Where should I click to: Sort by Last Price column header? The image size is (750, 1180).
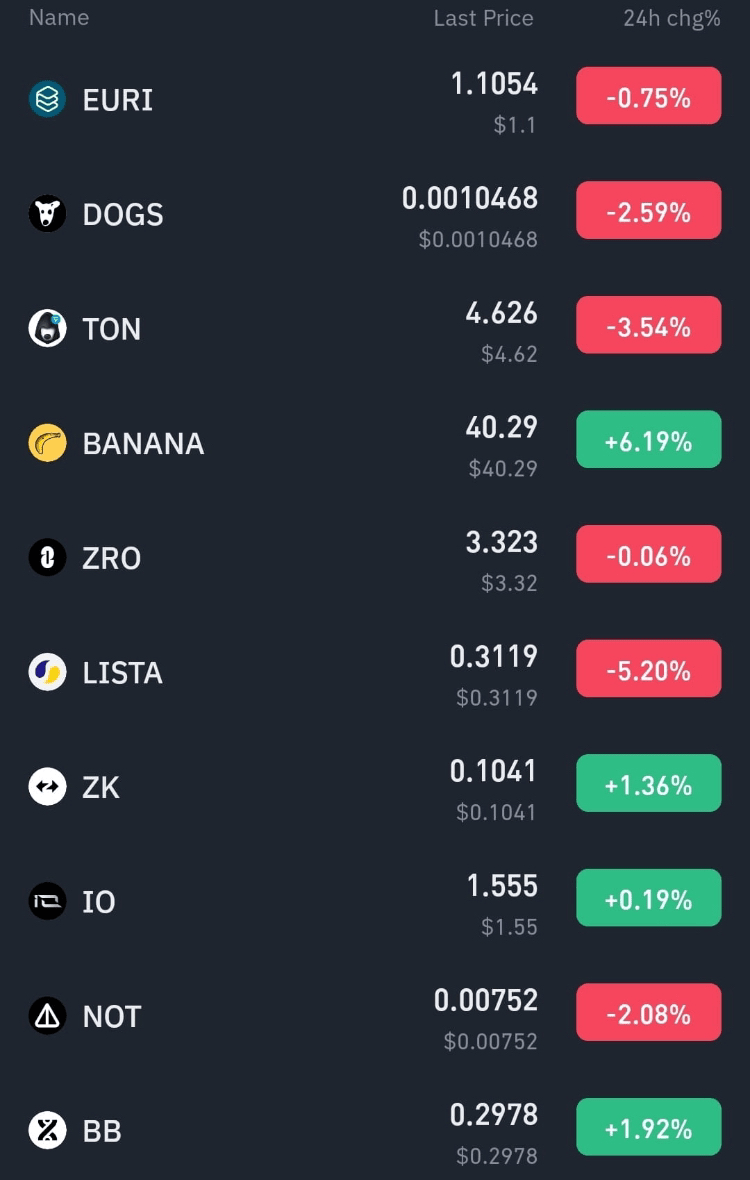(x=483, y=18)
